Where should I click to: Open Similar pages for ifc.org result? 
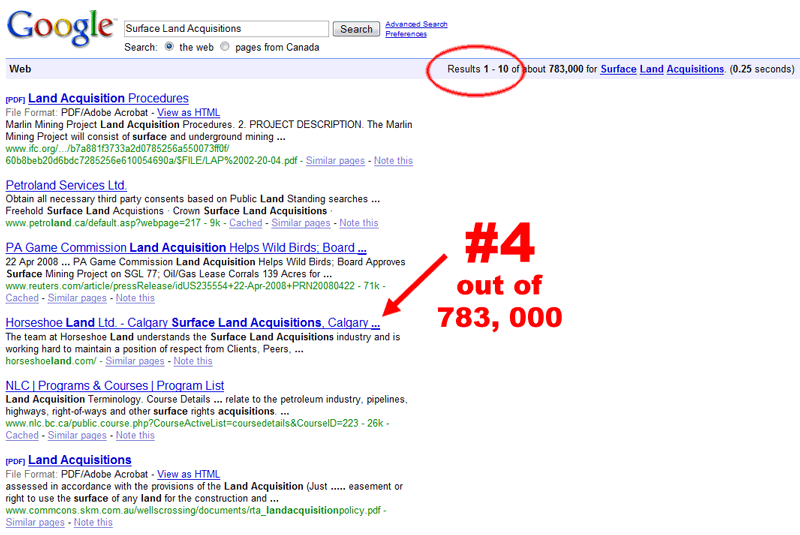335,161
